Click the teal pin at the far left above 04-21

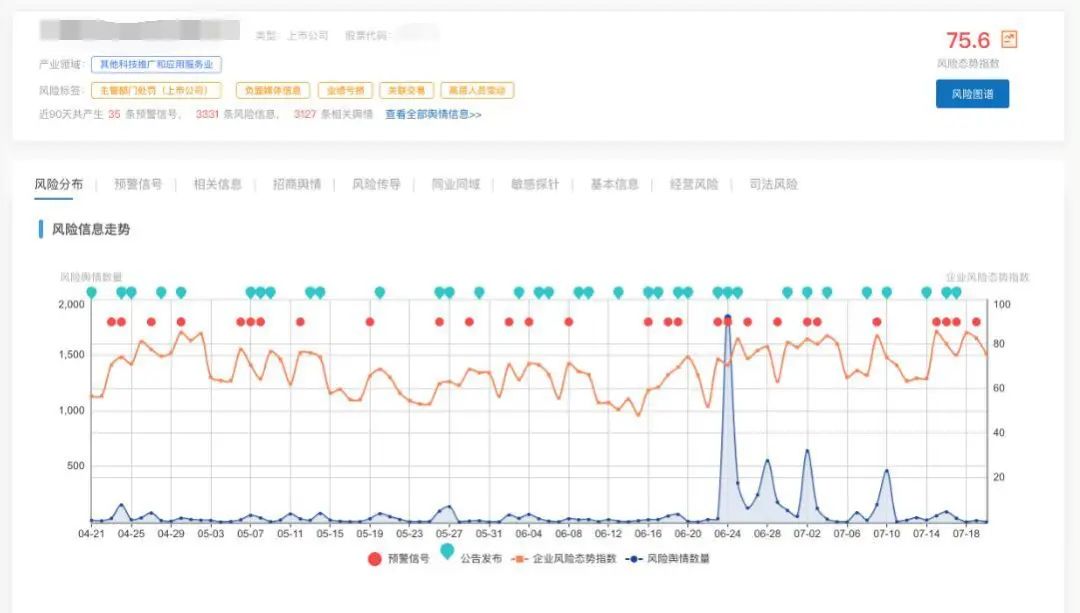pos(91,292)
